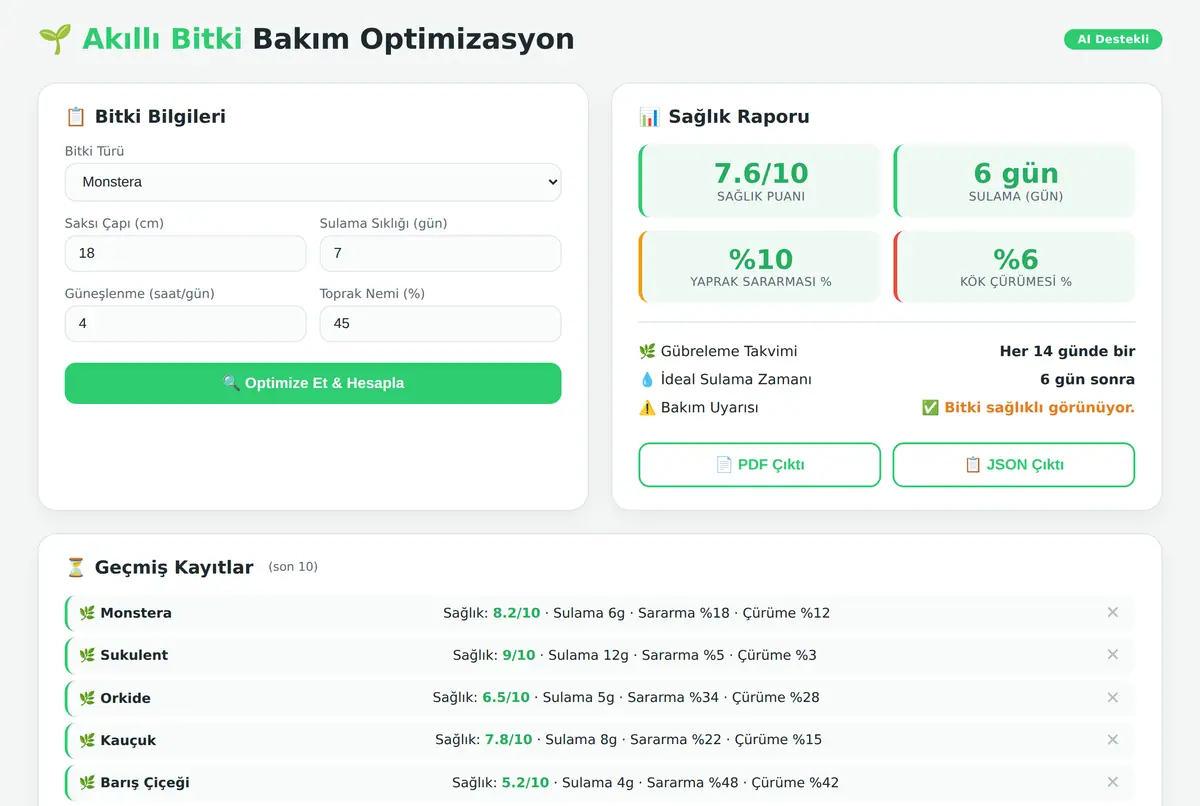
Task: Delete the Kauçuk history record
Action: [x=1112, y=739]
